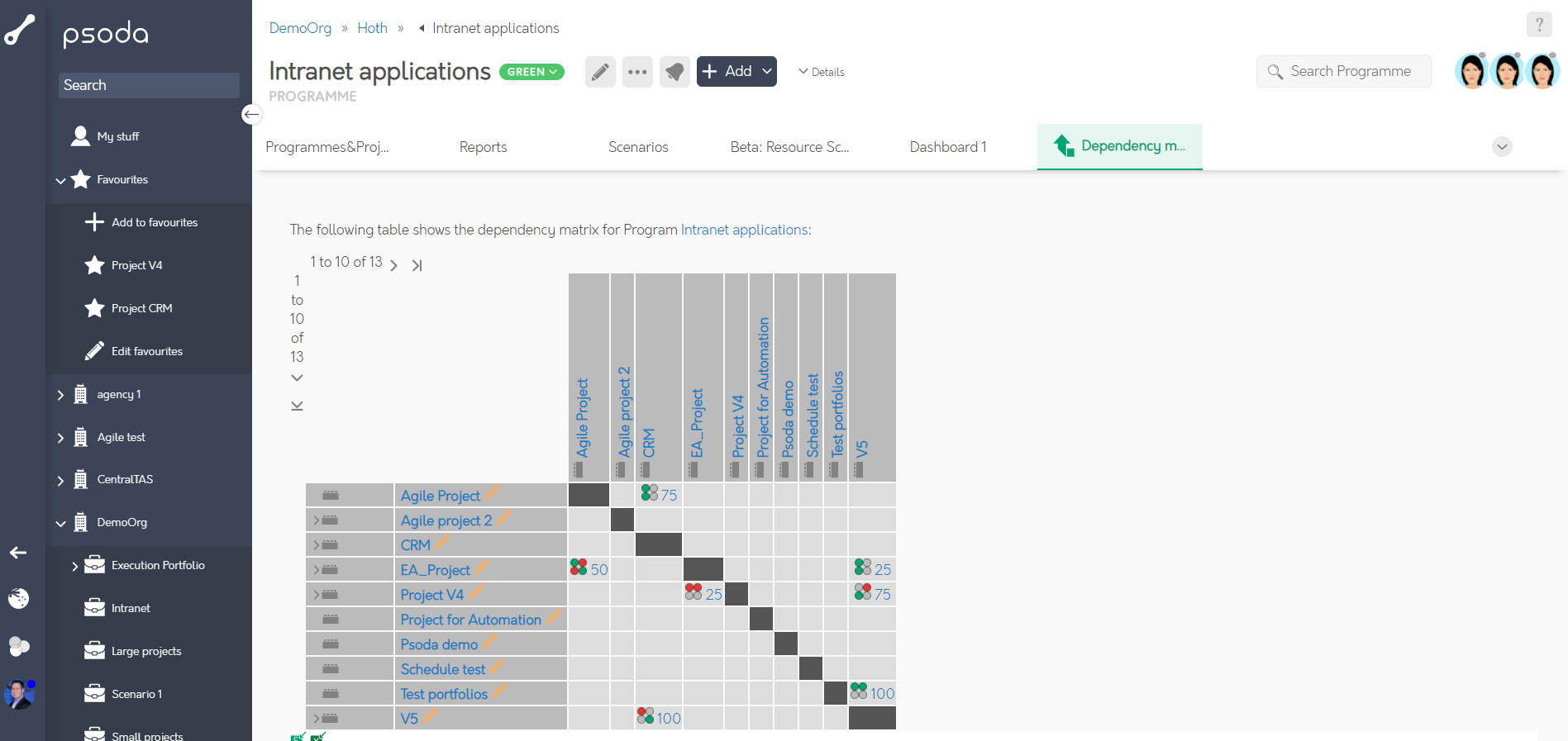Expand the Details section
The width and height of the screenshot is (1568, 741).
click(x=821, y=72)
